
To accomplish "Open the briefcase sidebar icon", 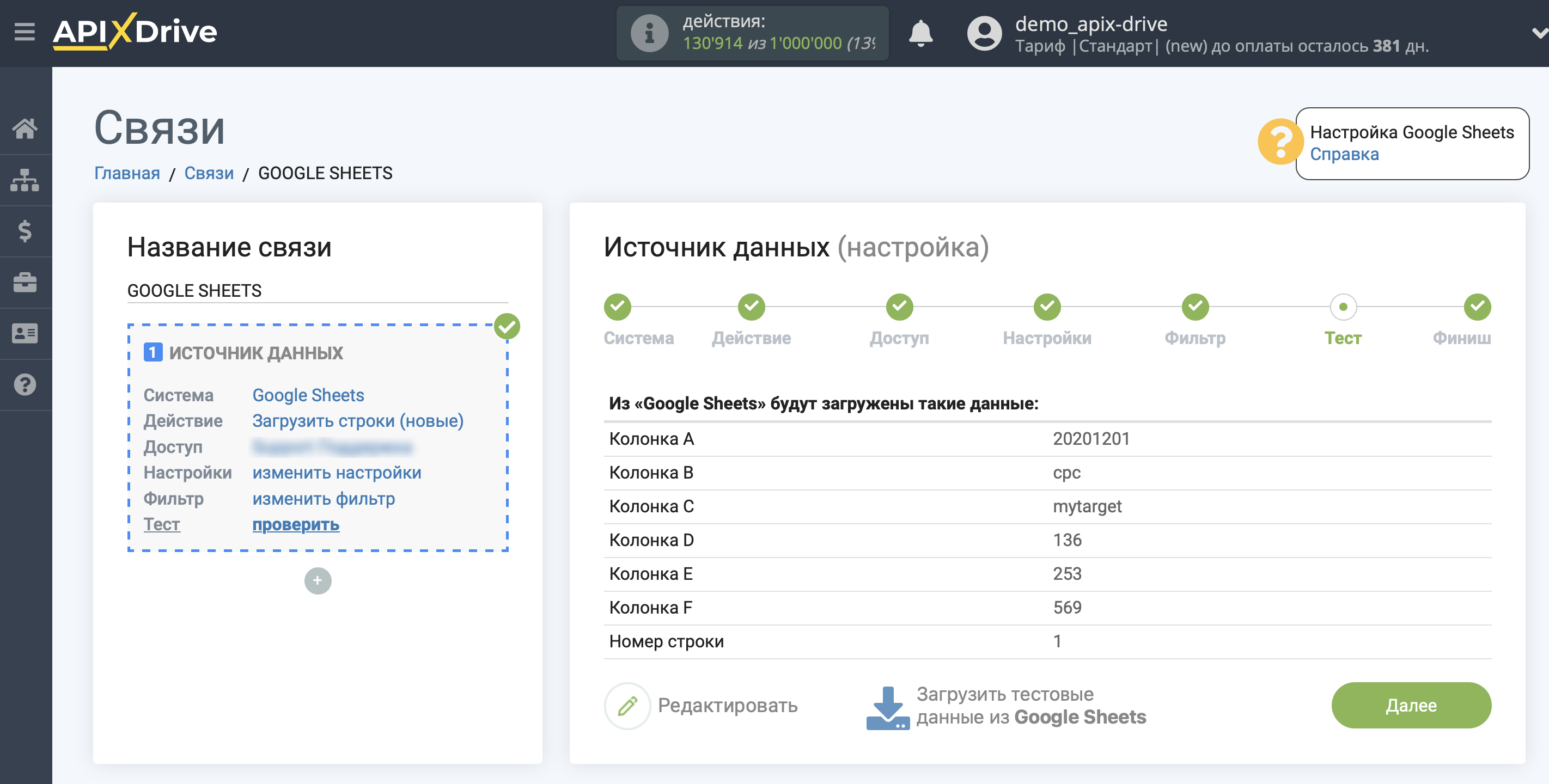I will click(x=25, y=282).
